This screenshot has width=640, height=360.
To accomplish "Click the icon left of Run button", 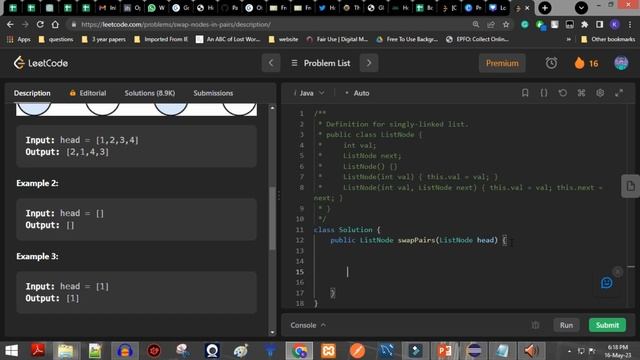I will pyautogui.click(x=536, y=325).
